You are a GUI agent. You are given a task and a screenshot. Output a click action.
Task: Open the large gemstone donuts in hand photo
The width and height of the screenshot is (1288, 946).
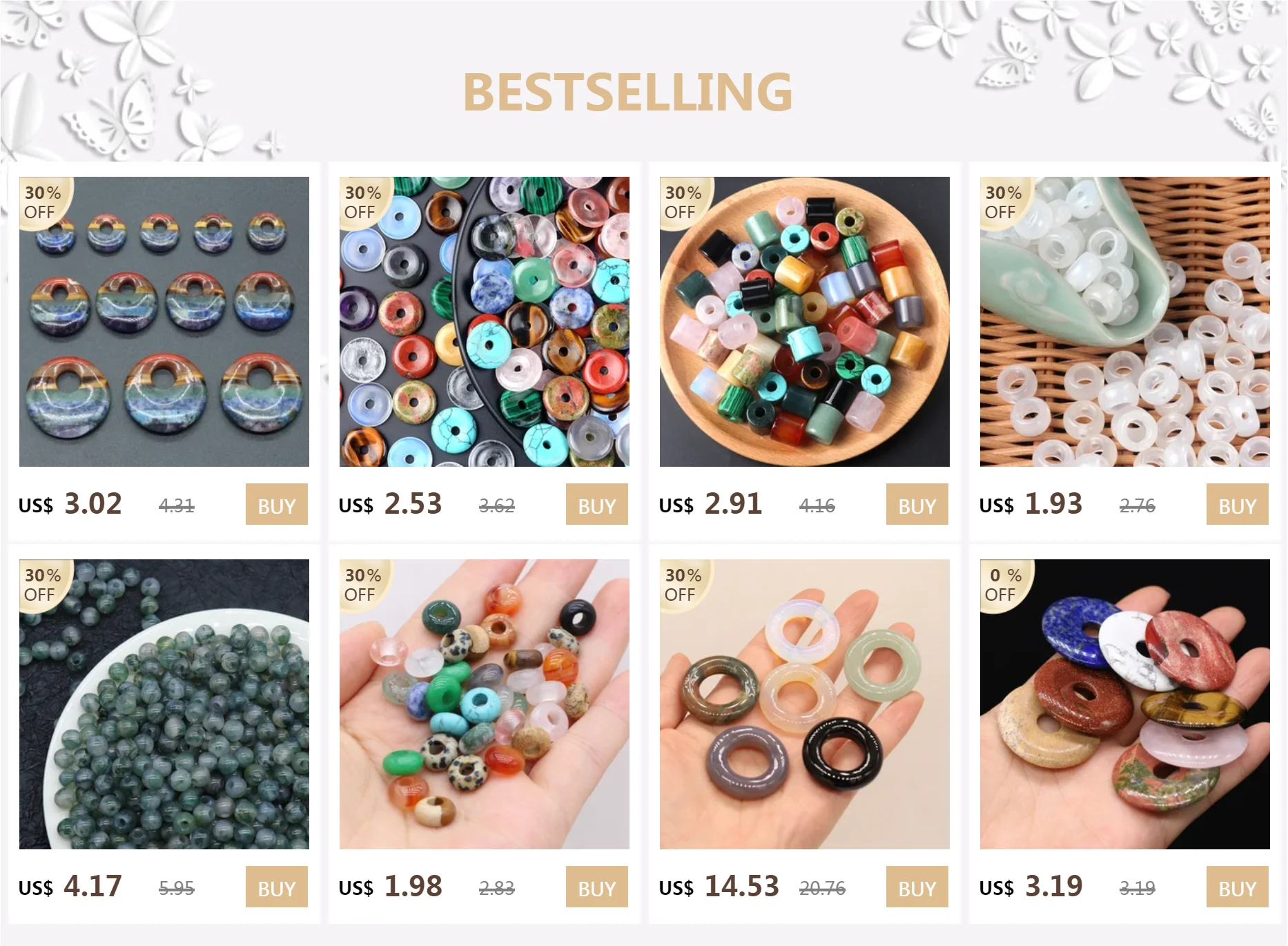tap(1125, 704)
